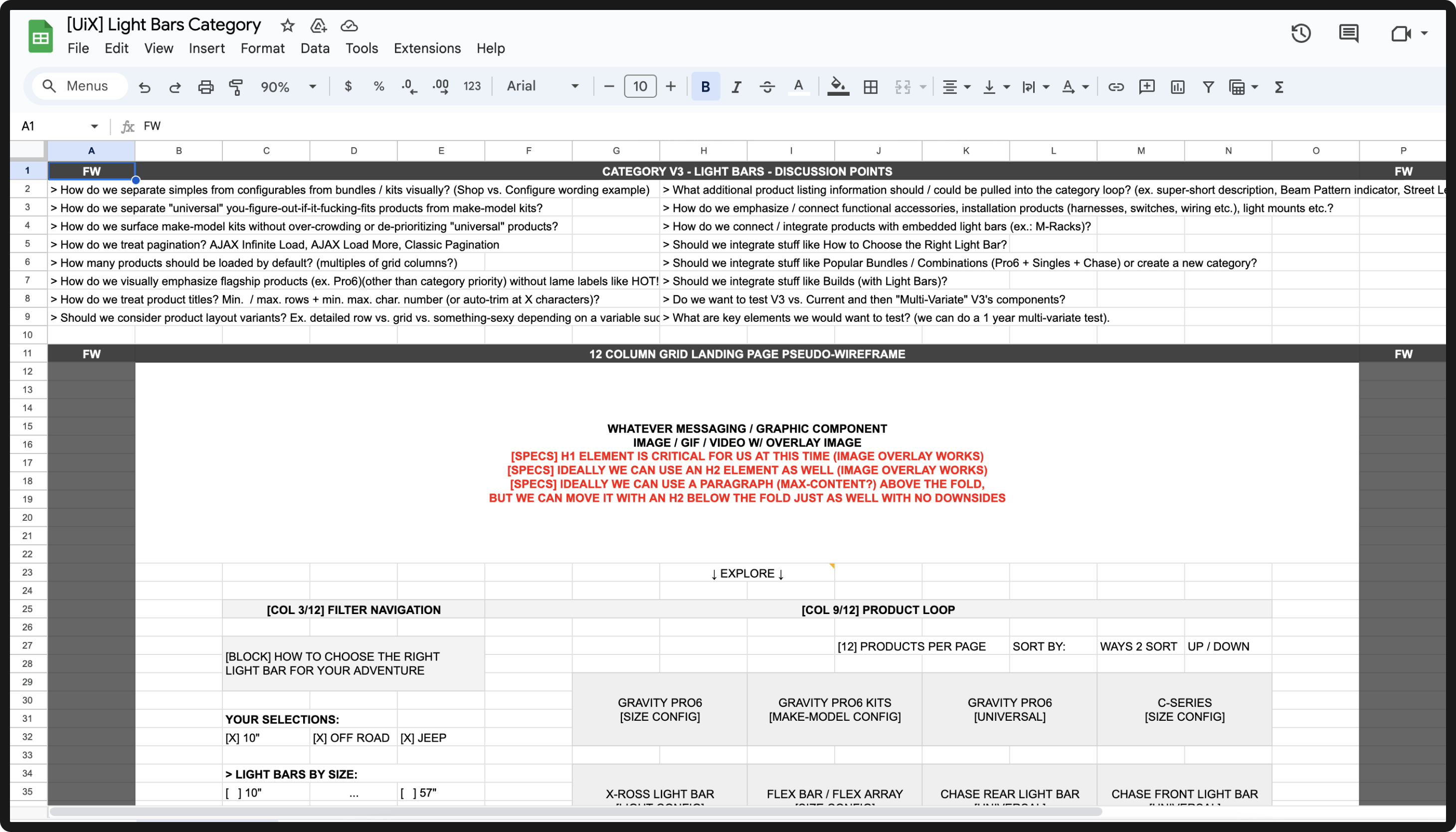The width and height of the screenshot is (1456, 832).
Task: Click the document title Light Bars Category
Action: coord(164,24)
